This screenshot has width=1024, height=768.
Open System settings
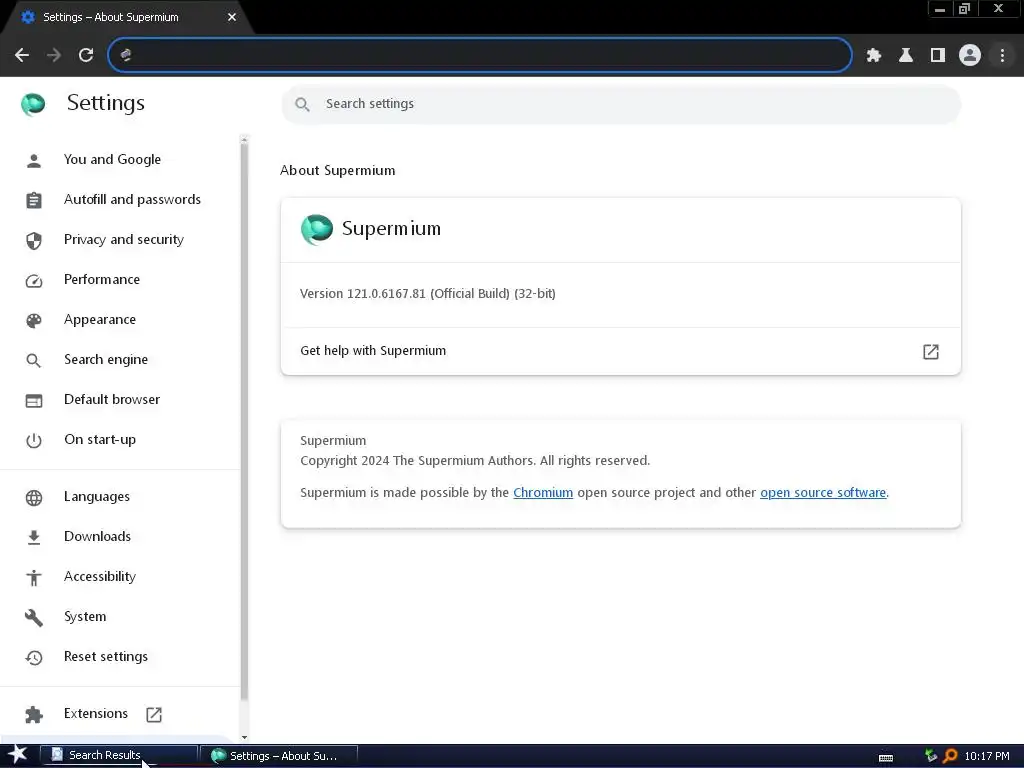85,616
